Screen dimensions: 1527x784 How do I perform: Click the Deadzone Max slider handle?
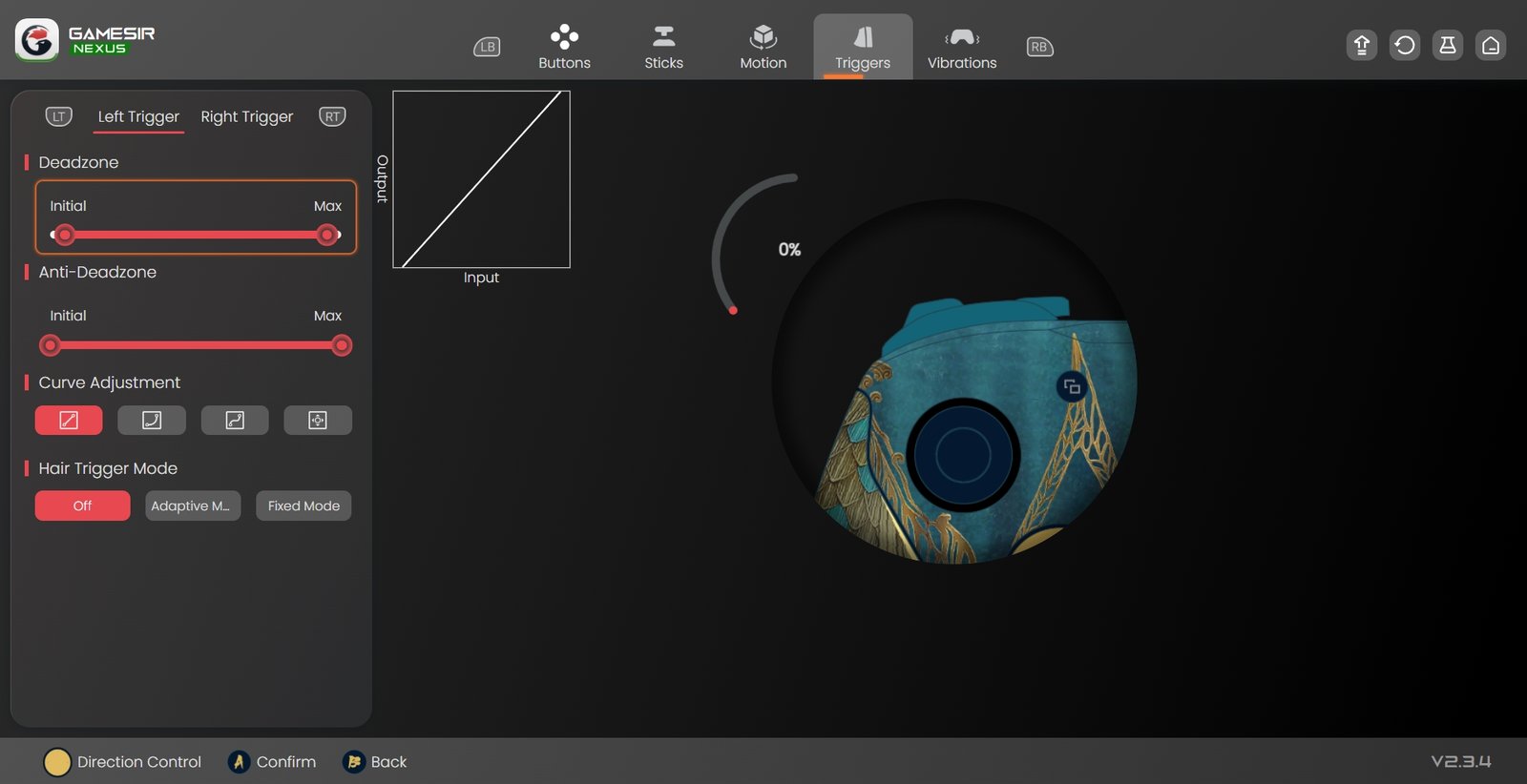click(x=327, y=235)
